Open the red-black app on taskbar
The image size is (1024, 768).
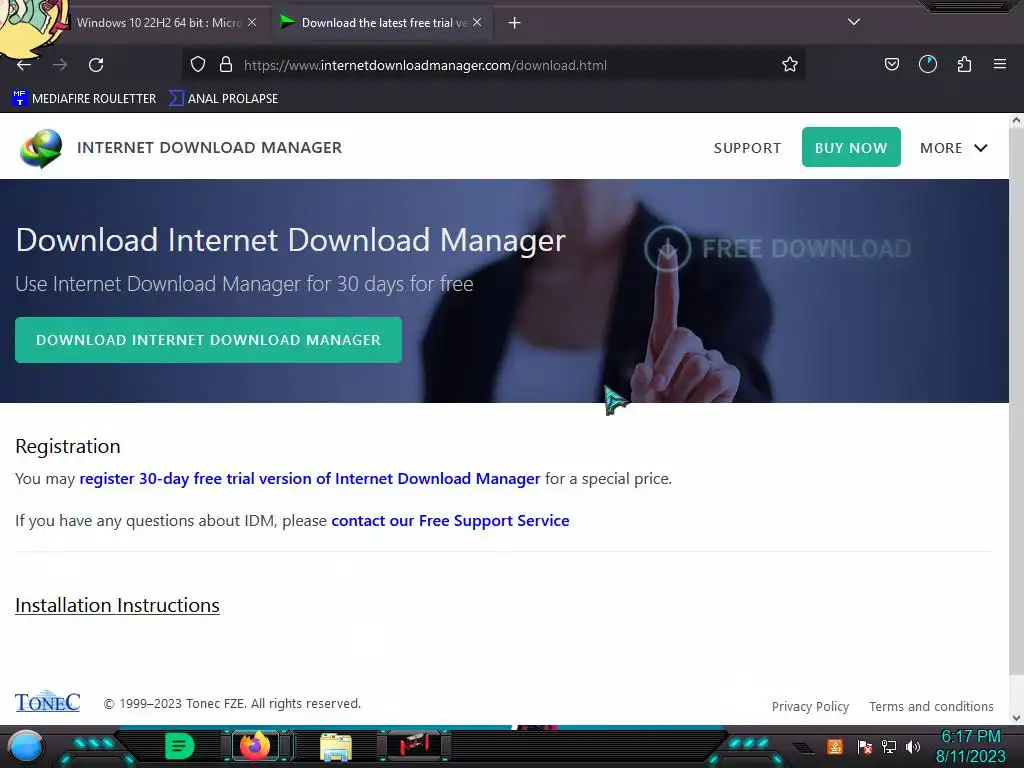pos(414,745)
